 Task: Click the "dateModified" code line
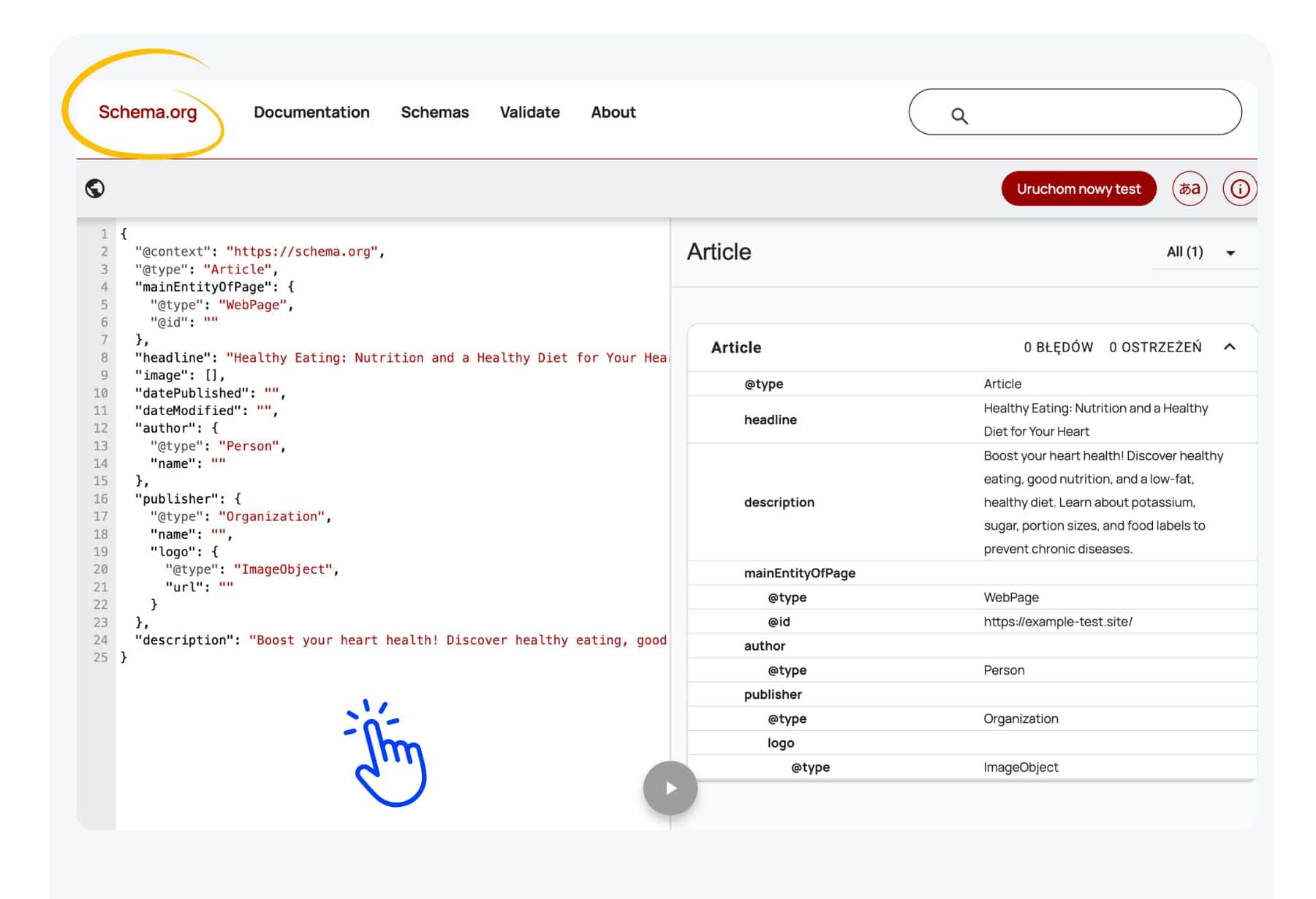click(206, 411)
